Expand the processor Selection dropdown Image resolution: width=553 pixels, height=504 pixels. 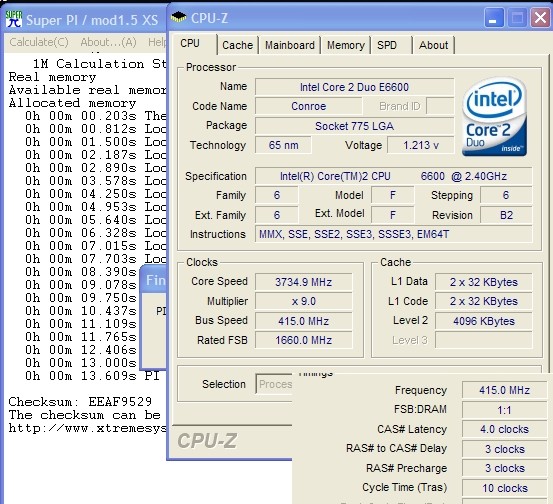coord(274,384)
